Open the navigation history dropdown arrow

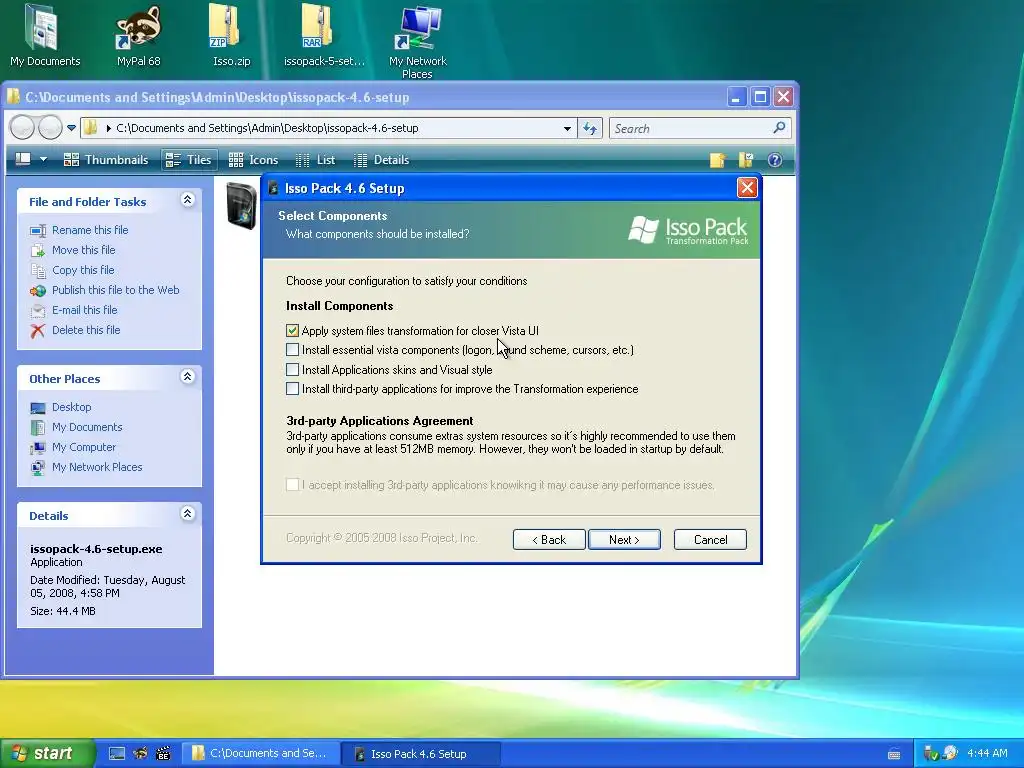[x=71, y=128]
